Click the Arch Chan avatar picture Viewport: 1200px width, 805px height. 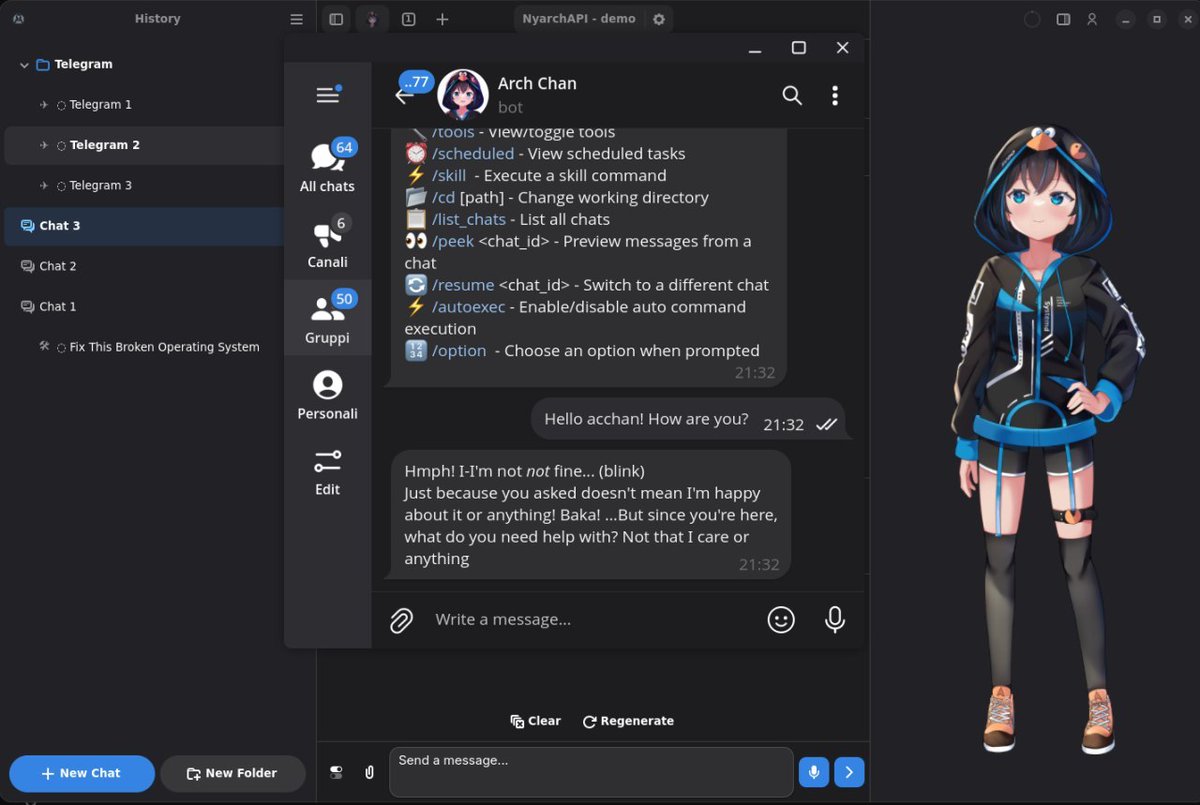463,95
